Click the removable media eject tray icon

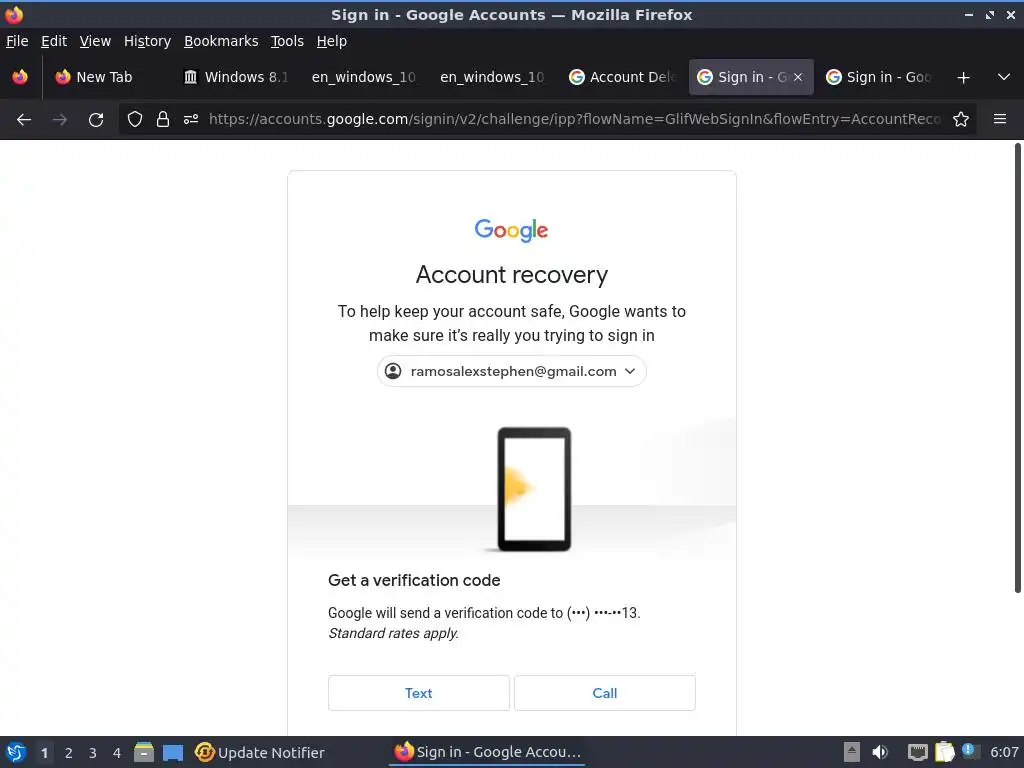coord(852,752)
